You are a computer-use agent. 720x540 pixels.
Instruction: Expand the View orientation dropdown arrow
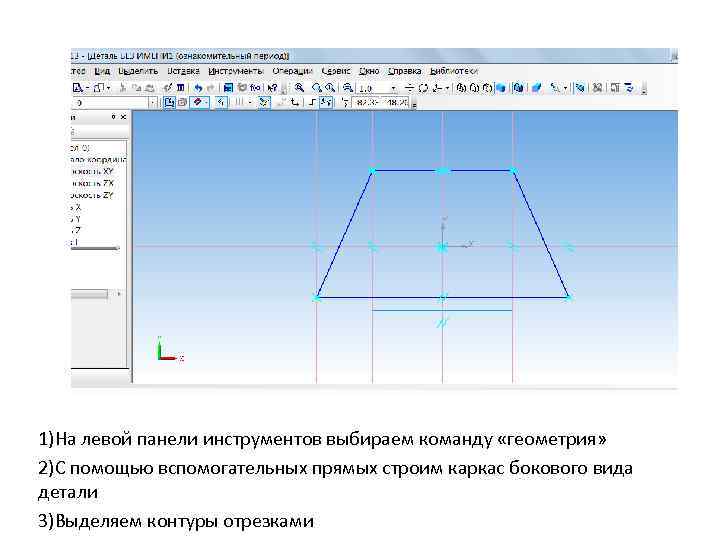(447, 88)
